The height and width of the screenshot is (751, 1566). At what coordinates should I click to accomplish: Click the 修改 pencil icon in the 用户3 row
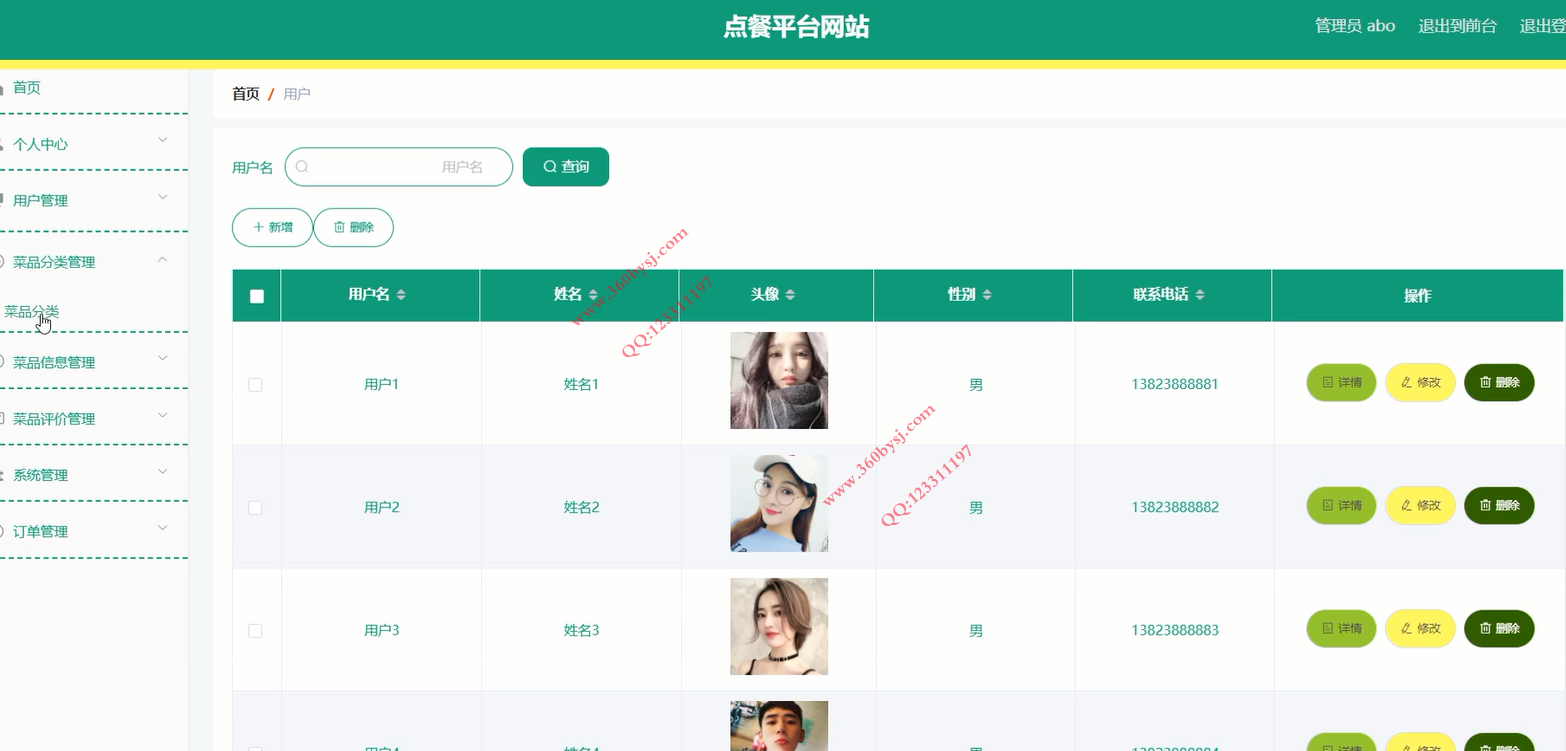click(x=1406, y=629)
